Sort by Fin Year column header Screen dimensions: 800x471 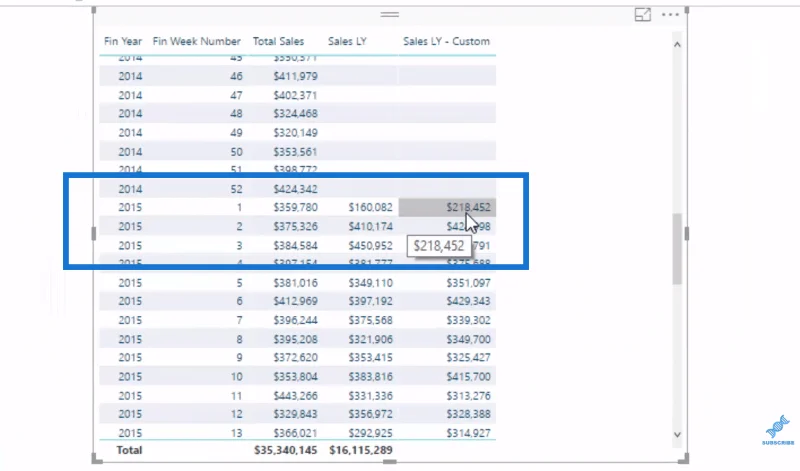tap(122, 41)
